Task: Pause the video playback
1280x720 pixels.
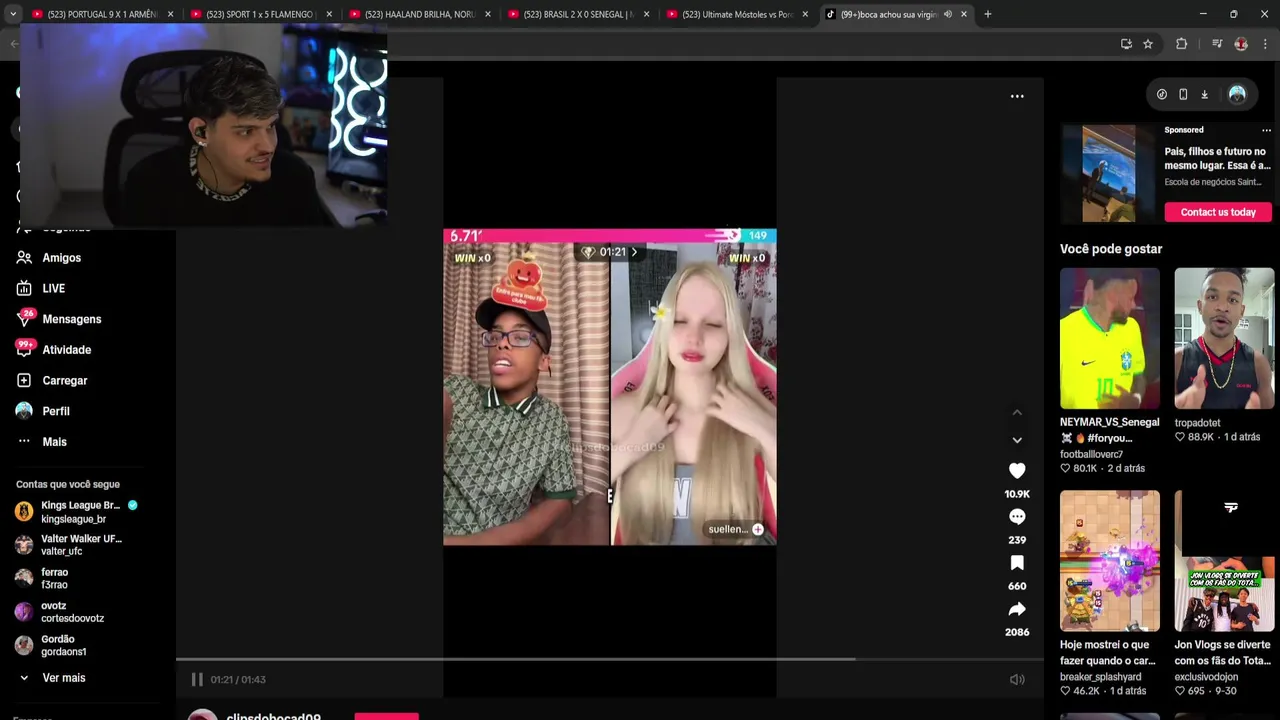Action: 197,679
